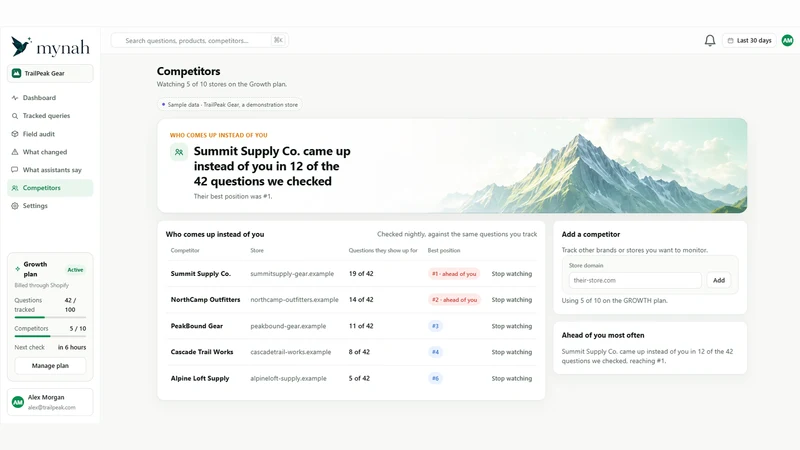800x450 pixels.
Task: Click the 'Questions they show up for' header
Action: pyautogui.click(x=383, y=251)
